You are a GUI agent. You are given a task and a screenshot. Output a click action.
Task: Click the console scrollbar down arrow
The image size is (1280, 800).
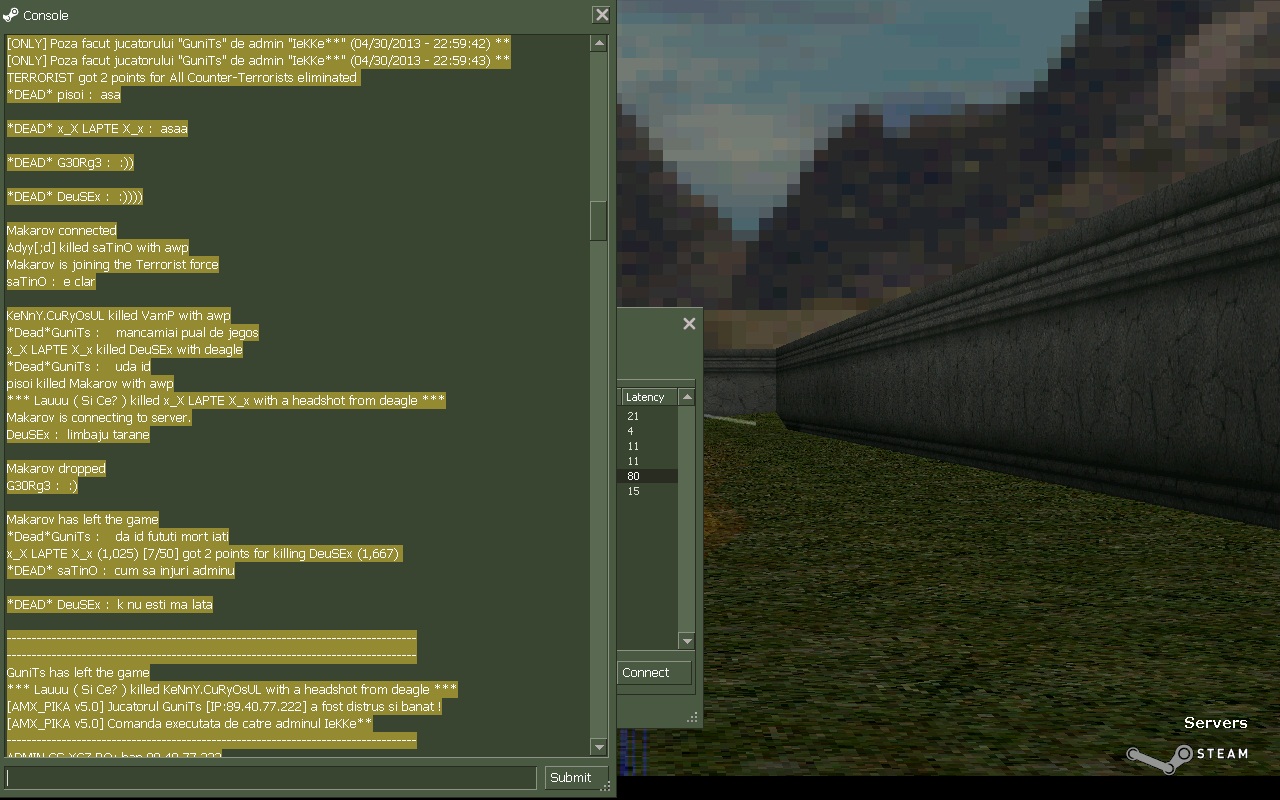click(x=599, y=747)
